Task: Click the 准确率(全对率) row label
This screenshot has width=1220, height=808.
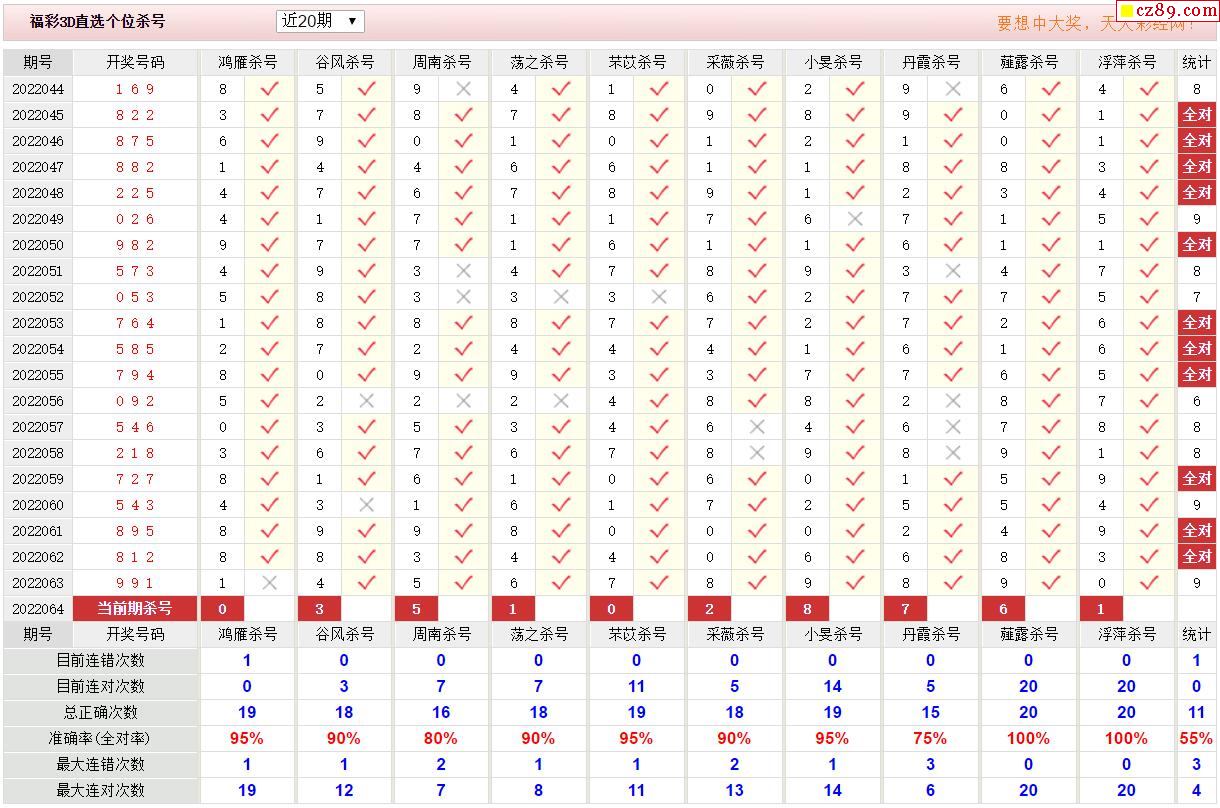Action: coord(100,738)
